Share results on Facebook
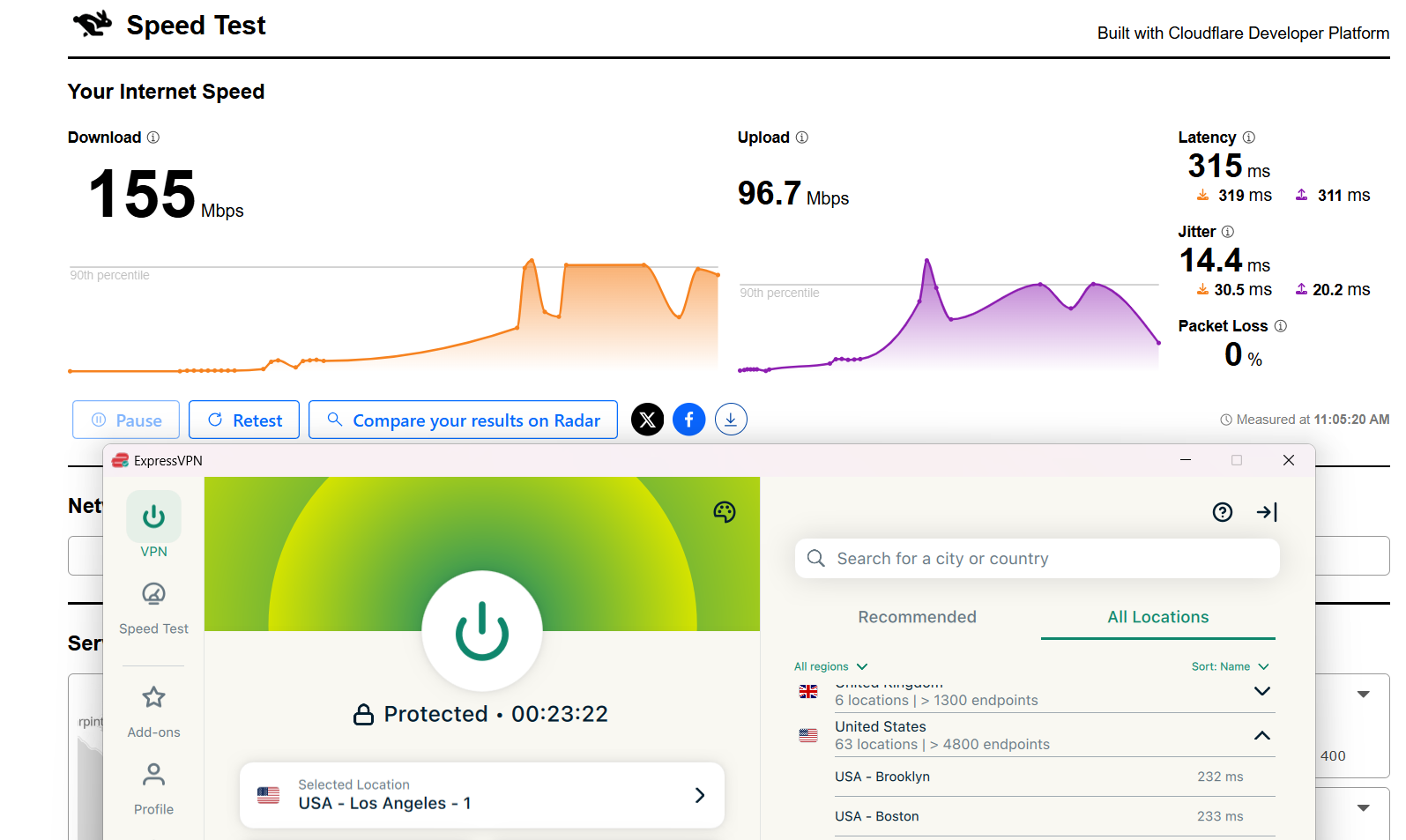 pyautogui.click(x=689, y=420)
